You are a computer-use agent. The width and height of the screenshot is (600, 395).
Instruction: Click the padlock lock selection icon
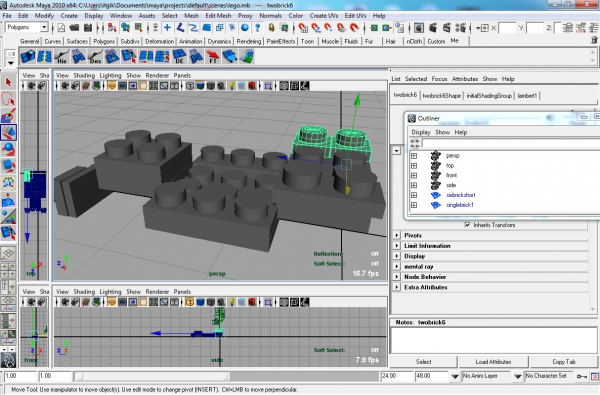(x=271, y=28)
